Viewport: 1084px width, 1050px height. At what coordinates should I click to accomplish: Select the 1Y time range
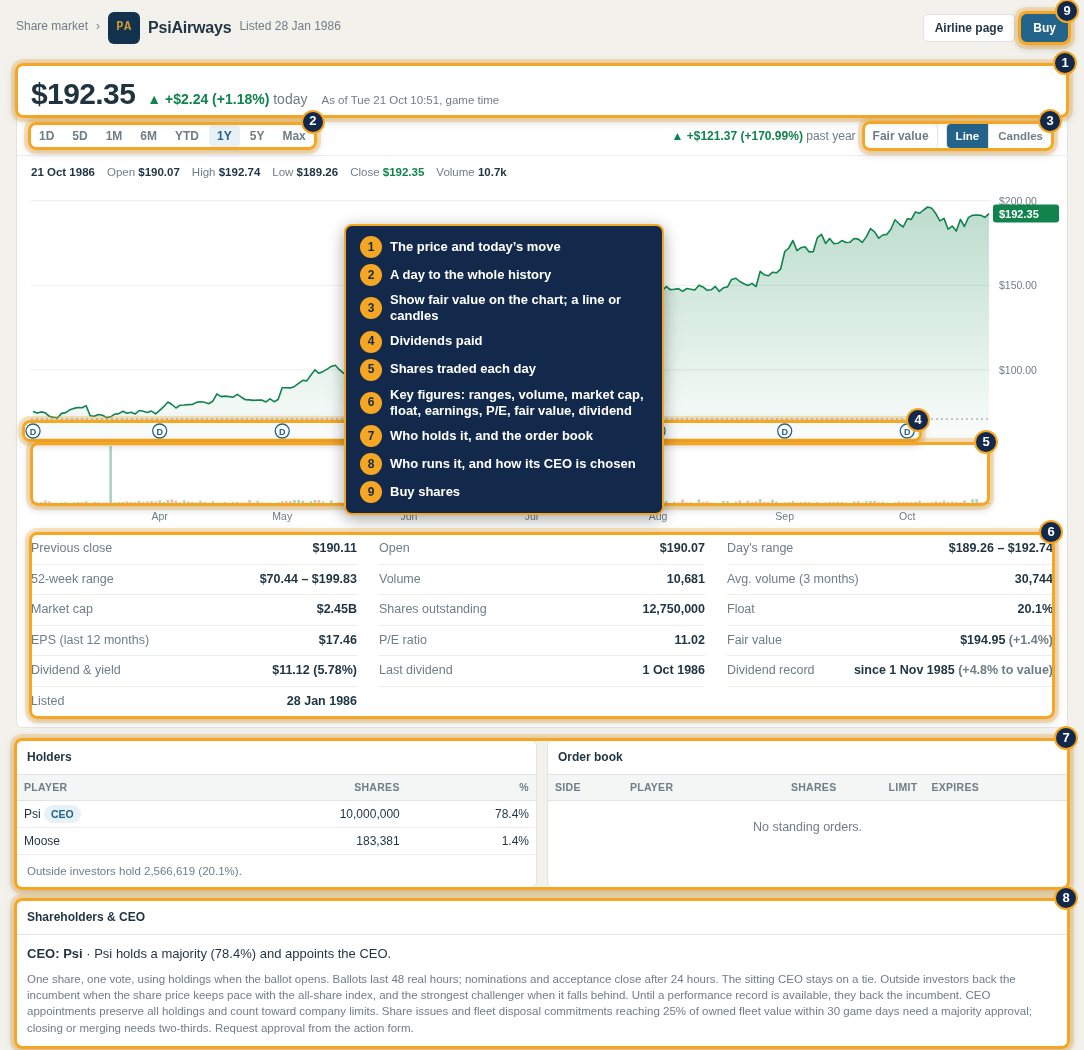click(x=224, y=135)
